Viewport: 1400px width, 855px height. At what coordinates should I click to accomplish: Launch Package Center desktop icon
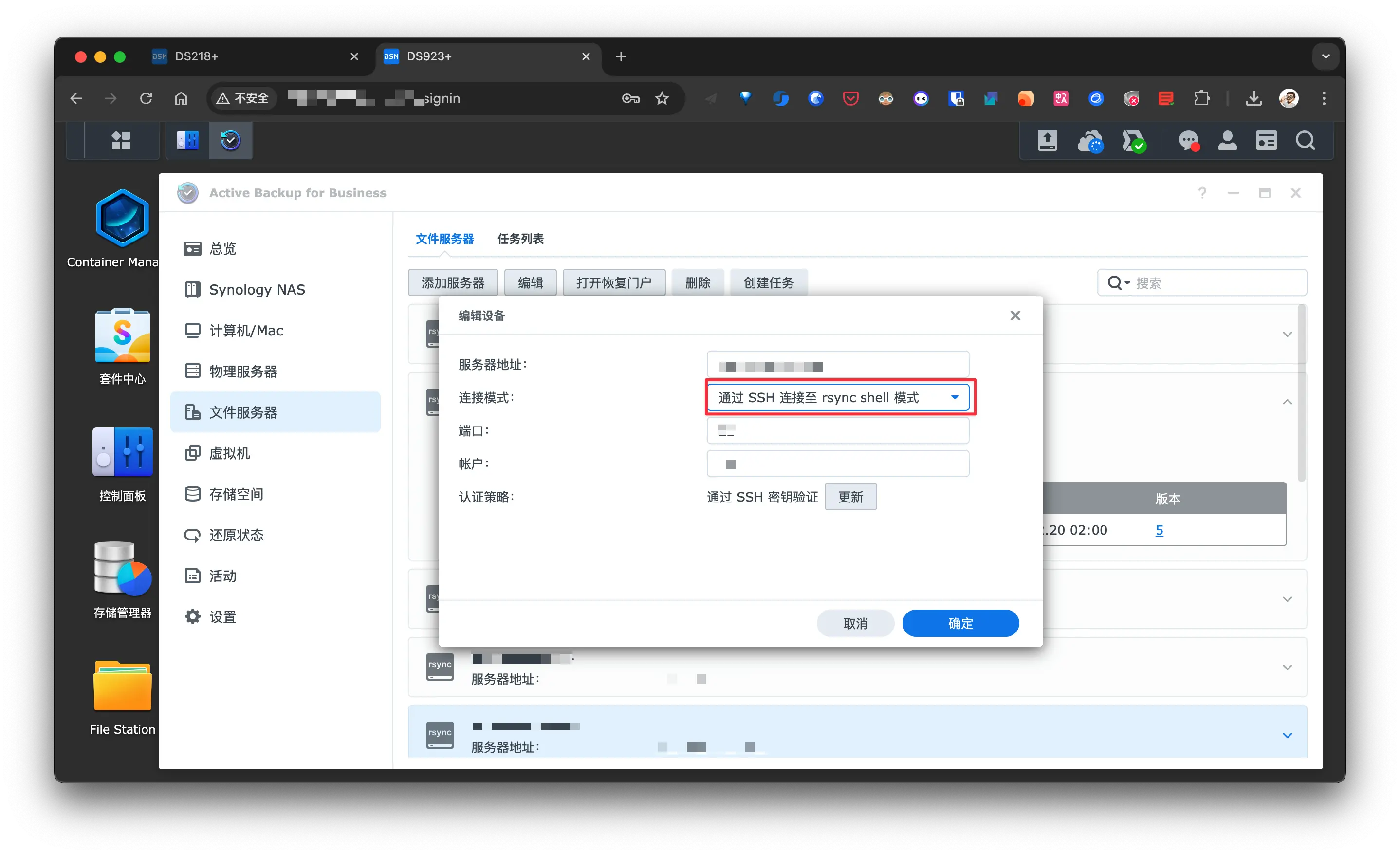click(x=122, y=336)
